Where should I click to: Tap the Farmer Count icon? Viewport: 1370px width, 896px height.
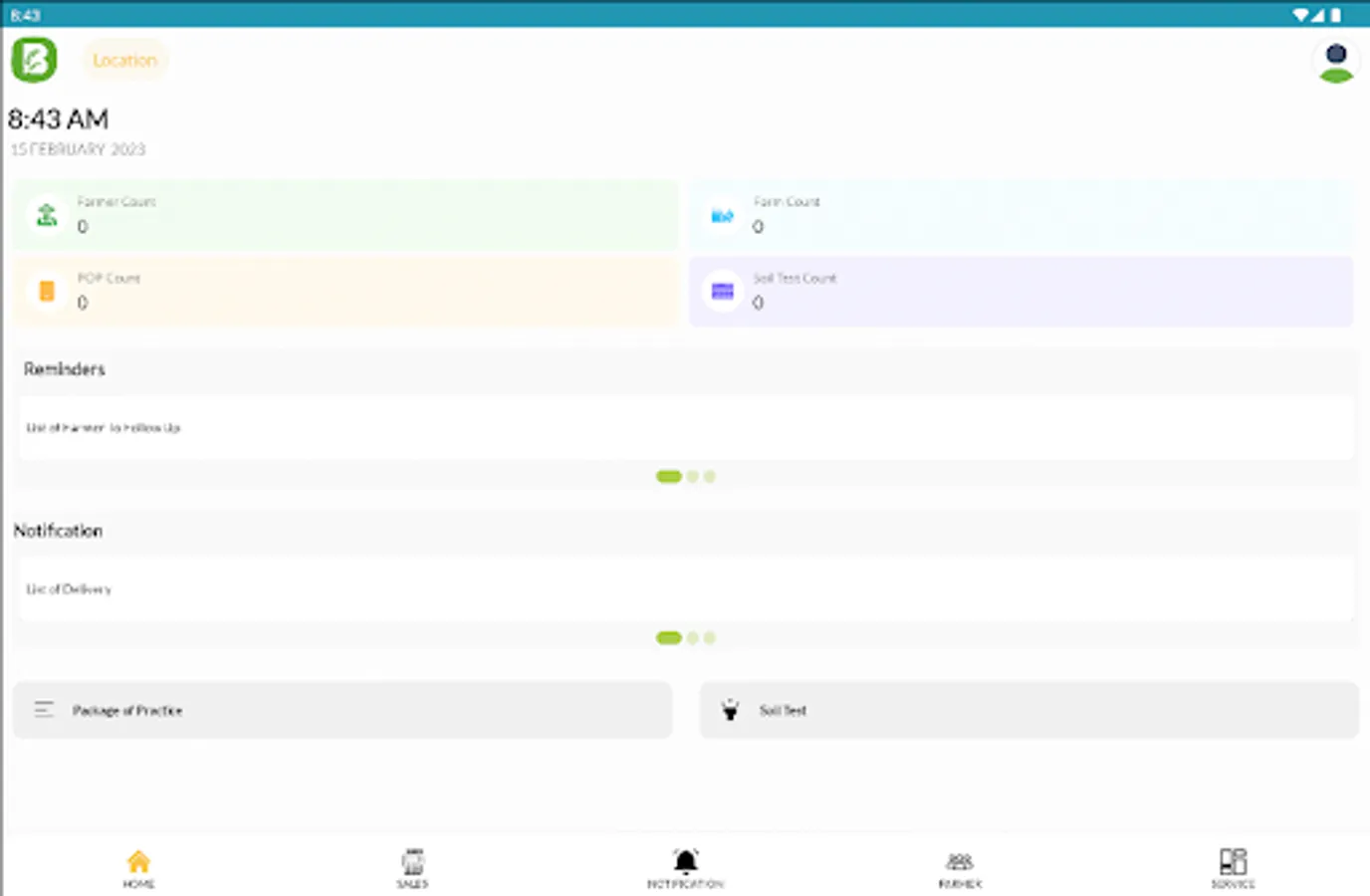tap(47, 214)
